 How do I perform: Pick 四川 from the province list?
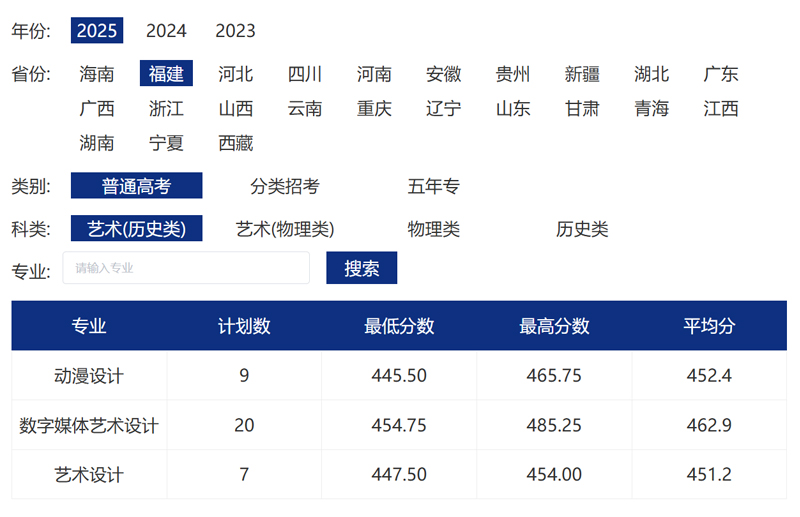click(305, 74)
